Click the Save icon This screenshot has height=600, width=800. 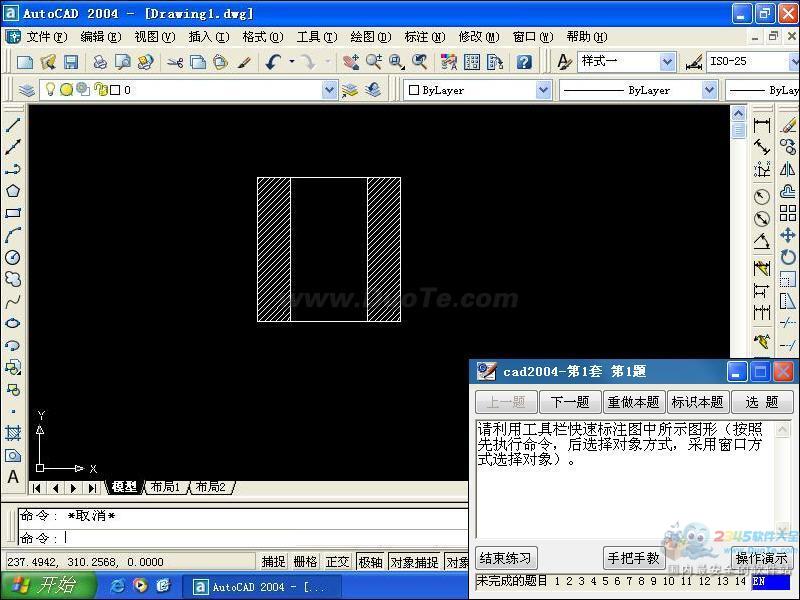point(71,62)
